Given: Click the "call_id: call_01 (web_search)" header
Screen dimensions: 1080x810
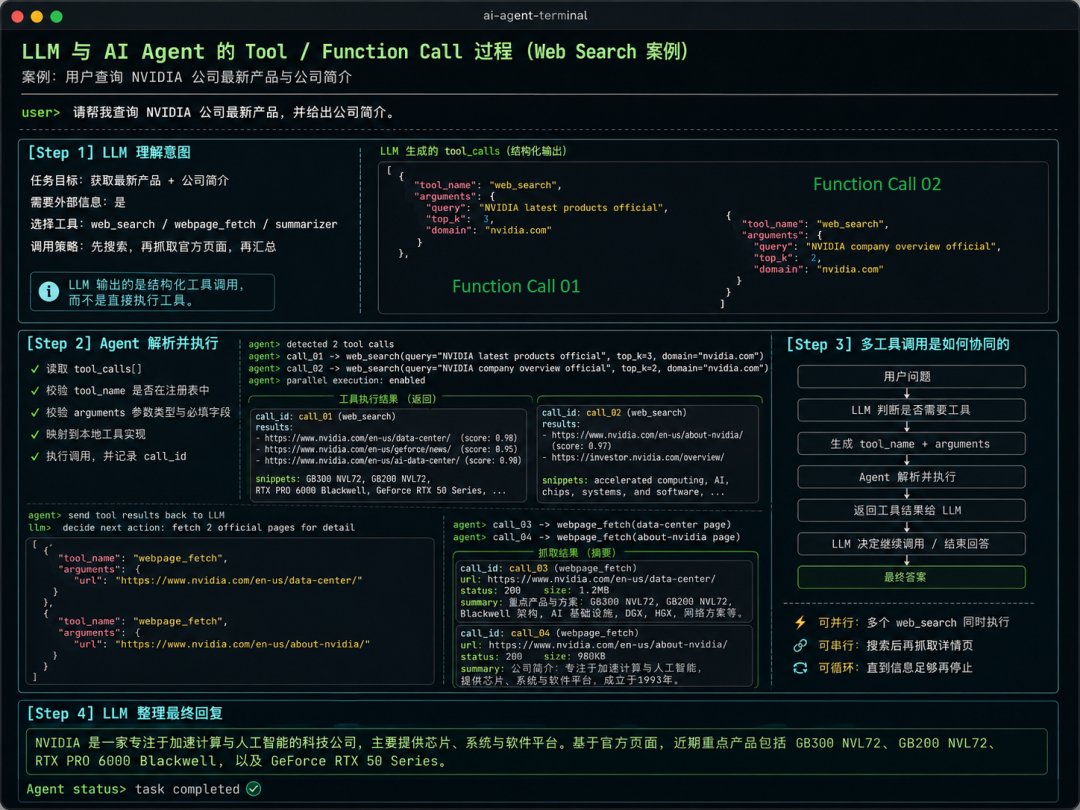Looking at the screenshot, I should tap(325, 416).
